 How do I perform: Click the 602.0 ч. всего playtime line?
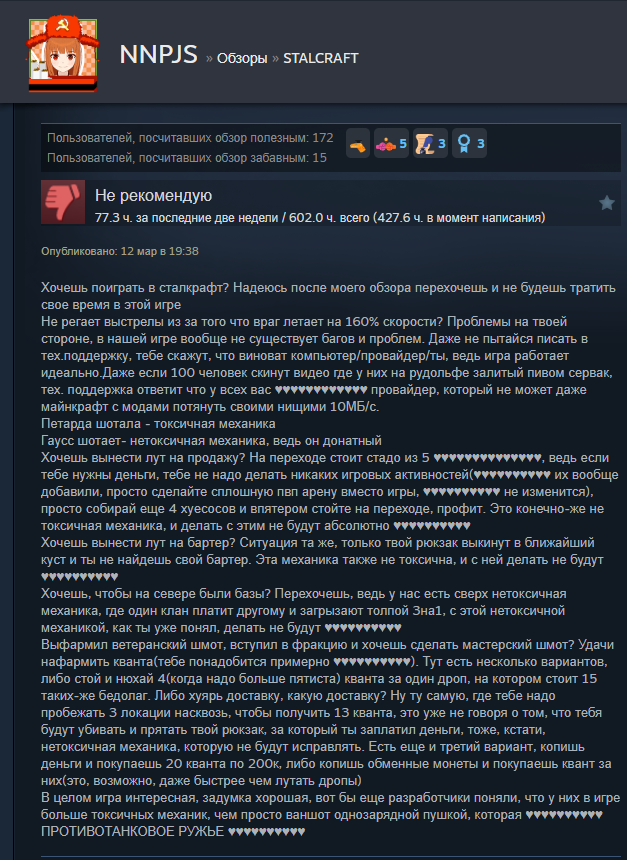tap(320, 218)
